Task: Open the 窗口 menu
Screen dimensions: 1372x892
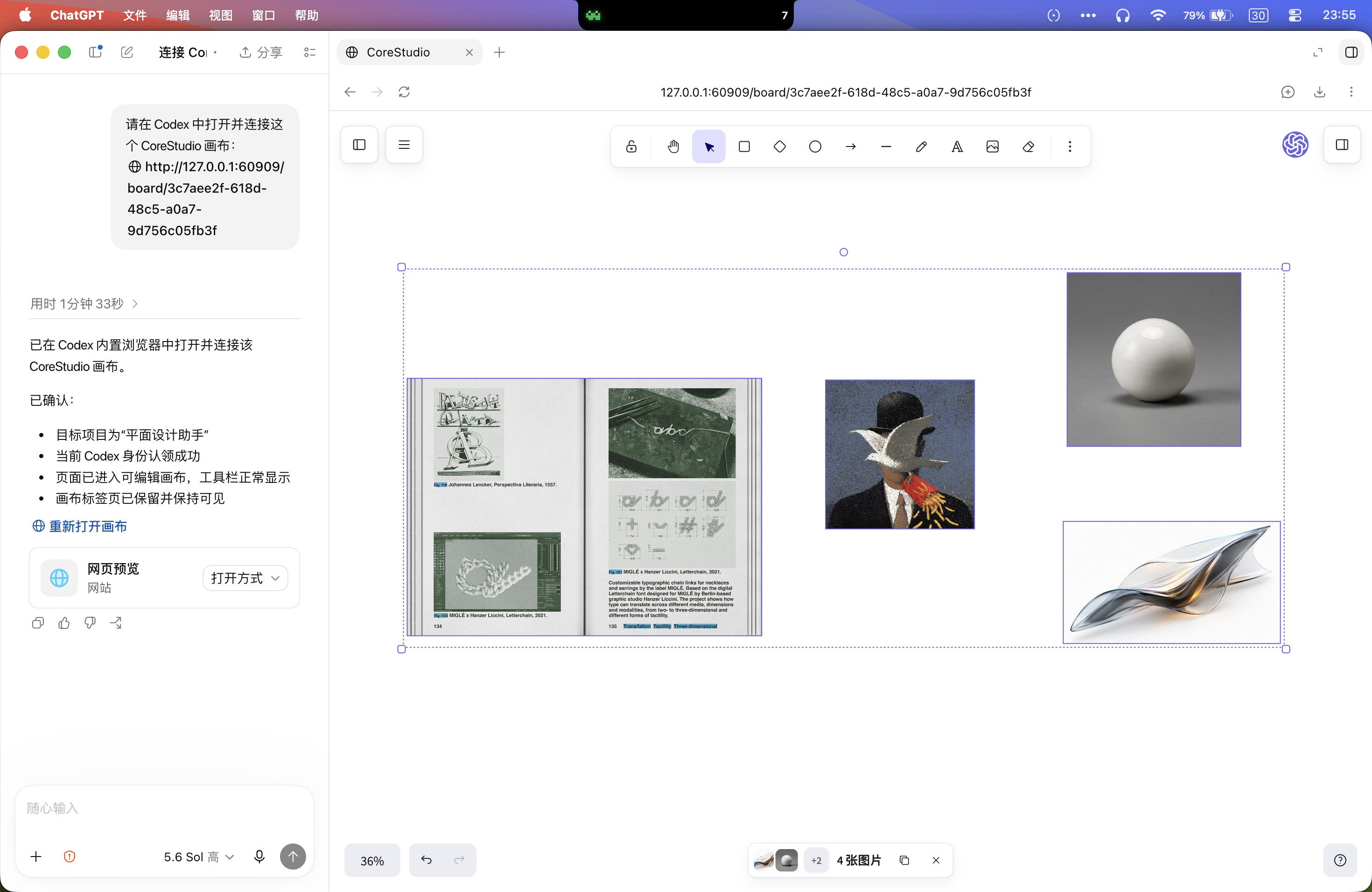Action: 264,15
